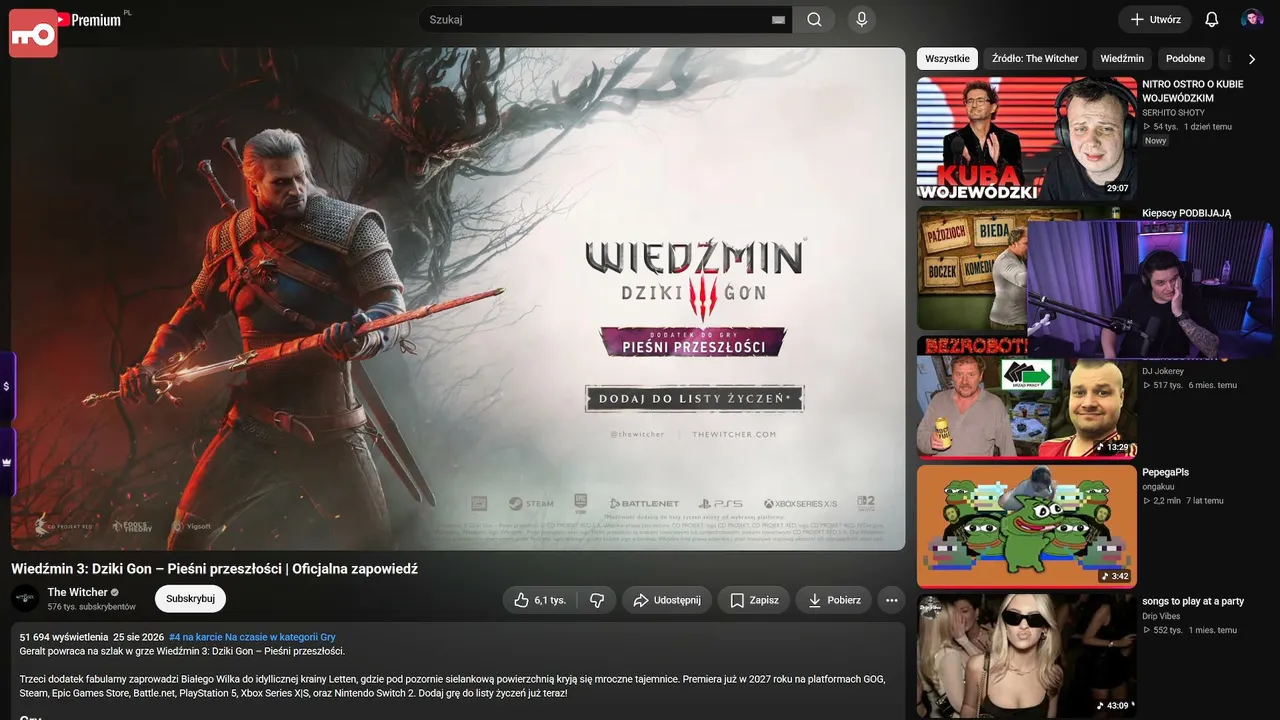Open 'songs to play at a party' title
The width and height of the screenshot is (1280, 720).
[x=1193, y=601]
